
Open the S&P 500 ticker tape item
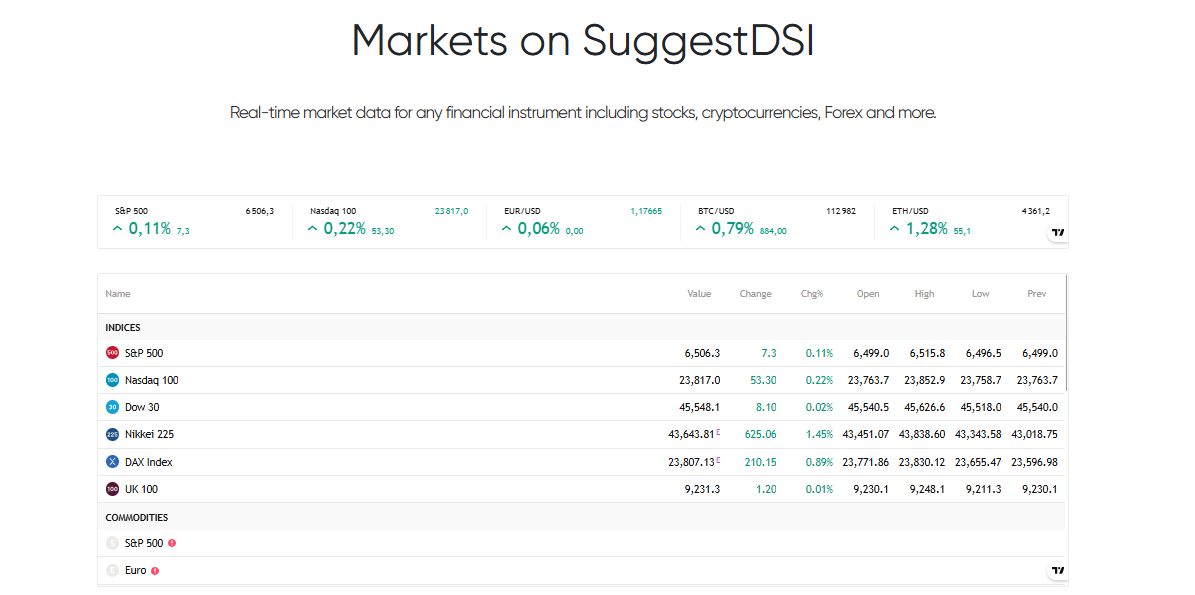click(194, 222)
